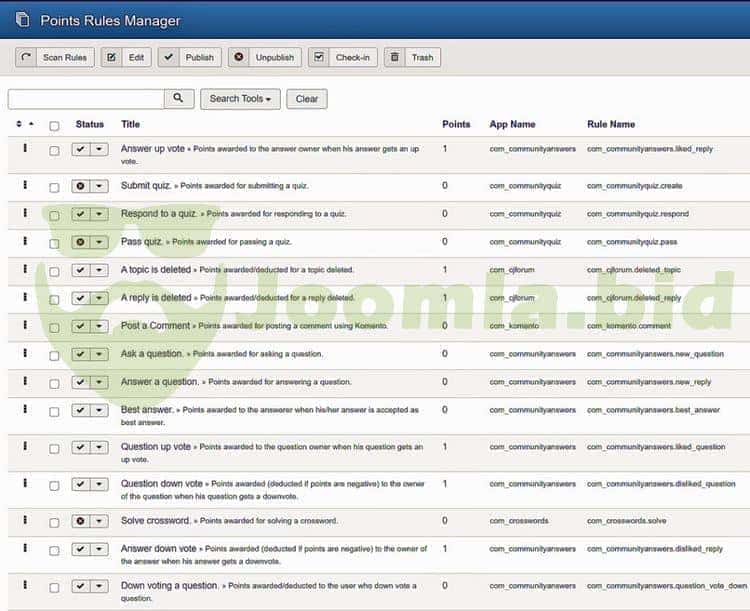Viewport: 750px width, 611px height.
Task: Click drag handle of Question down vote row
Action: [25, 483]
